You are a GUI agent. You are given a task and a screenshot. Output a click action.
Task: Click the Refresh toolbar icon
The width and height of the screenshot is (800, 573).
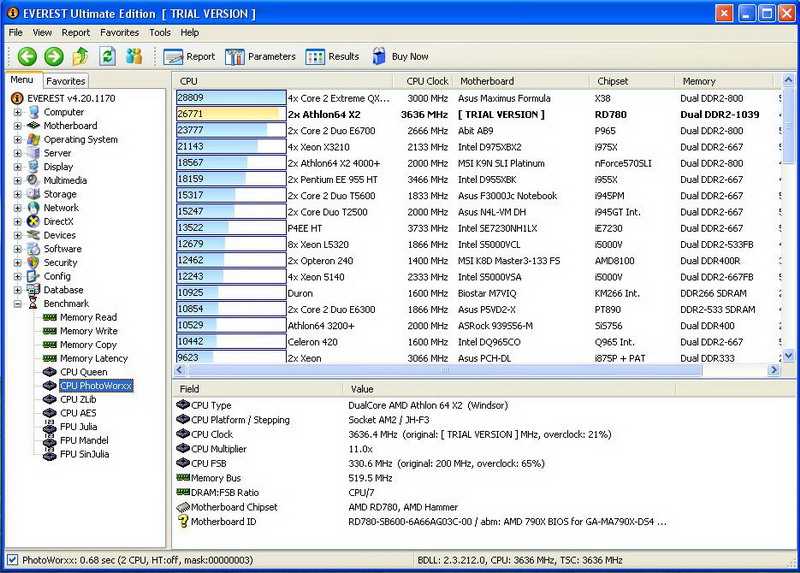pyautogui.click(x=107, y=57)
